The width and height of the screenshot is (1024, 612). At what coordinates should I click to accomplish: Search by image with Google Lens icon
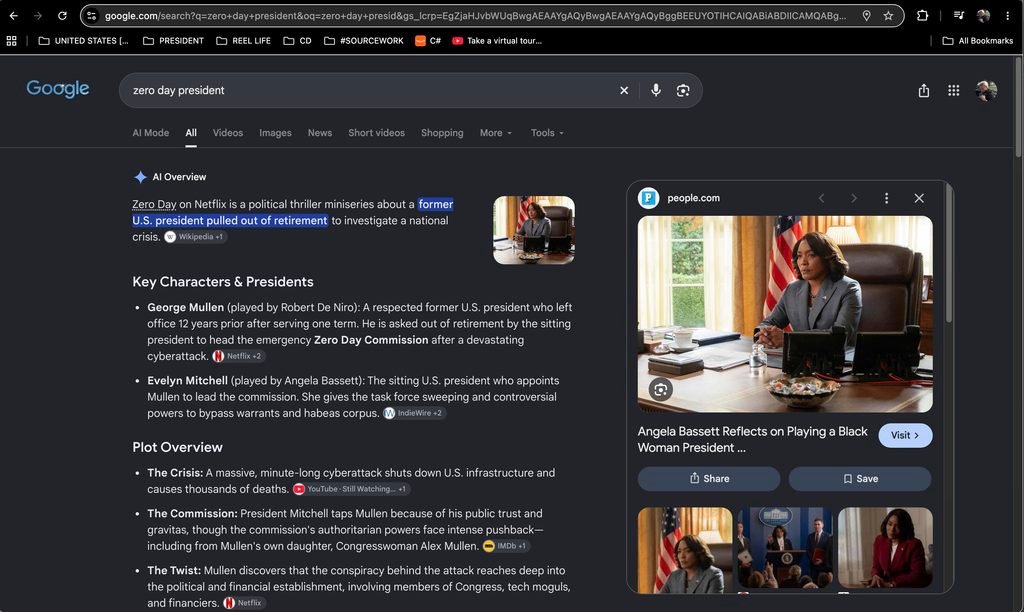point(682,90)
